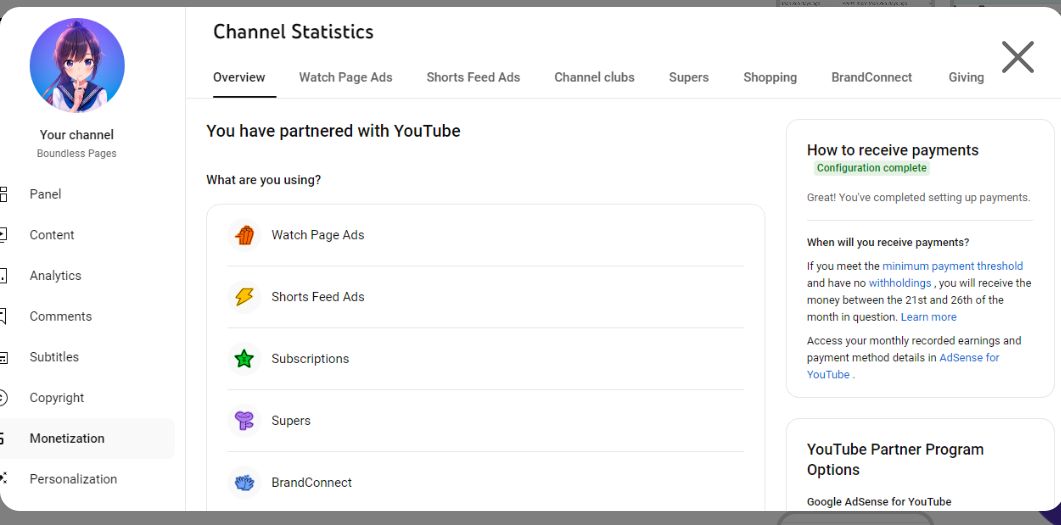Screen dimensions: 1061x525
Task: Click the Your channel label
Action: [76, 135]
